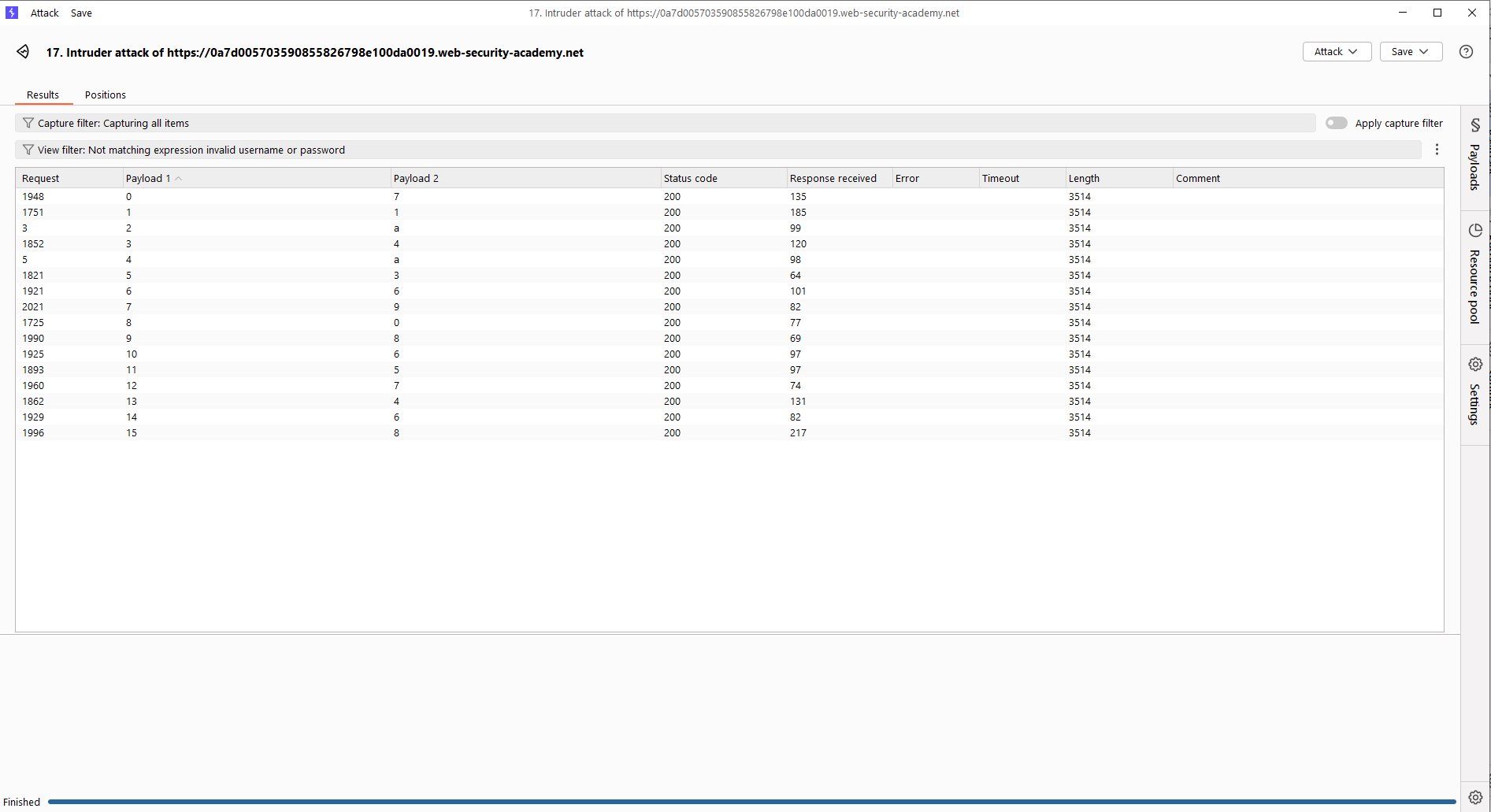The height and width of the screenshot is (812, 1491).
Task: Open the Save menu in the menu bar
Action: pyautogui.click(x=81, y=13)
